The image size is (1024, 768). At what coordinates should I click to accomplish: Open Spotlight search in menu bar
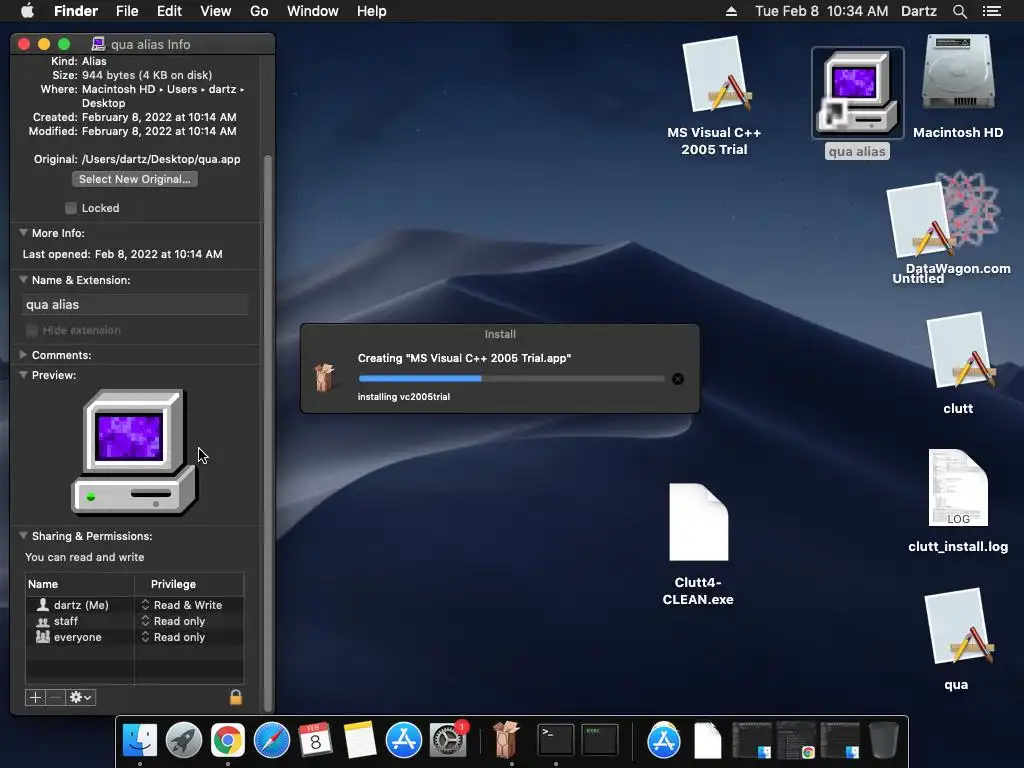pos(959,11)
